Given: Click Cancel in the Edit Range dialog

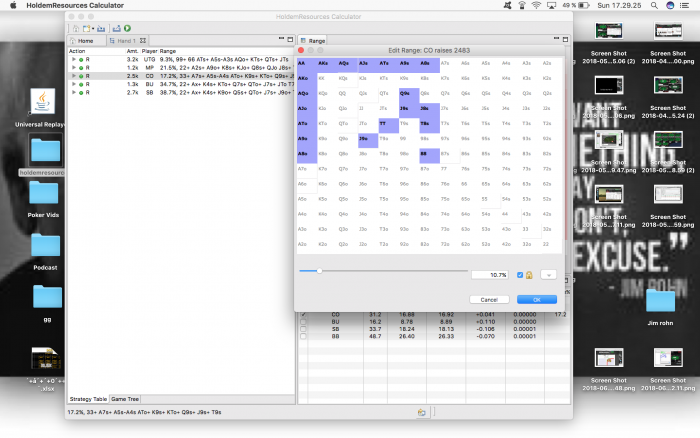Looking at the screenshot, I should pos(489,300).
